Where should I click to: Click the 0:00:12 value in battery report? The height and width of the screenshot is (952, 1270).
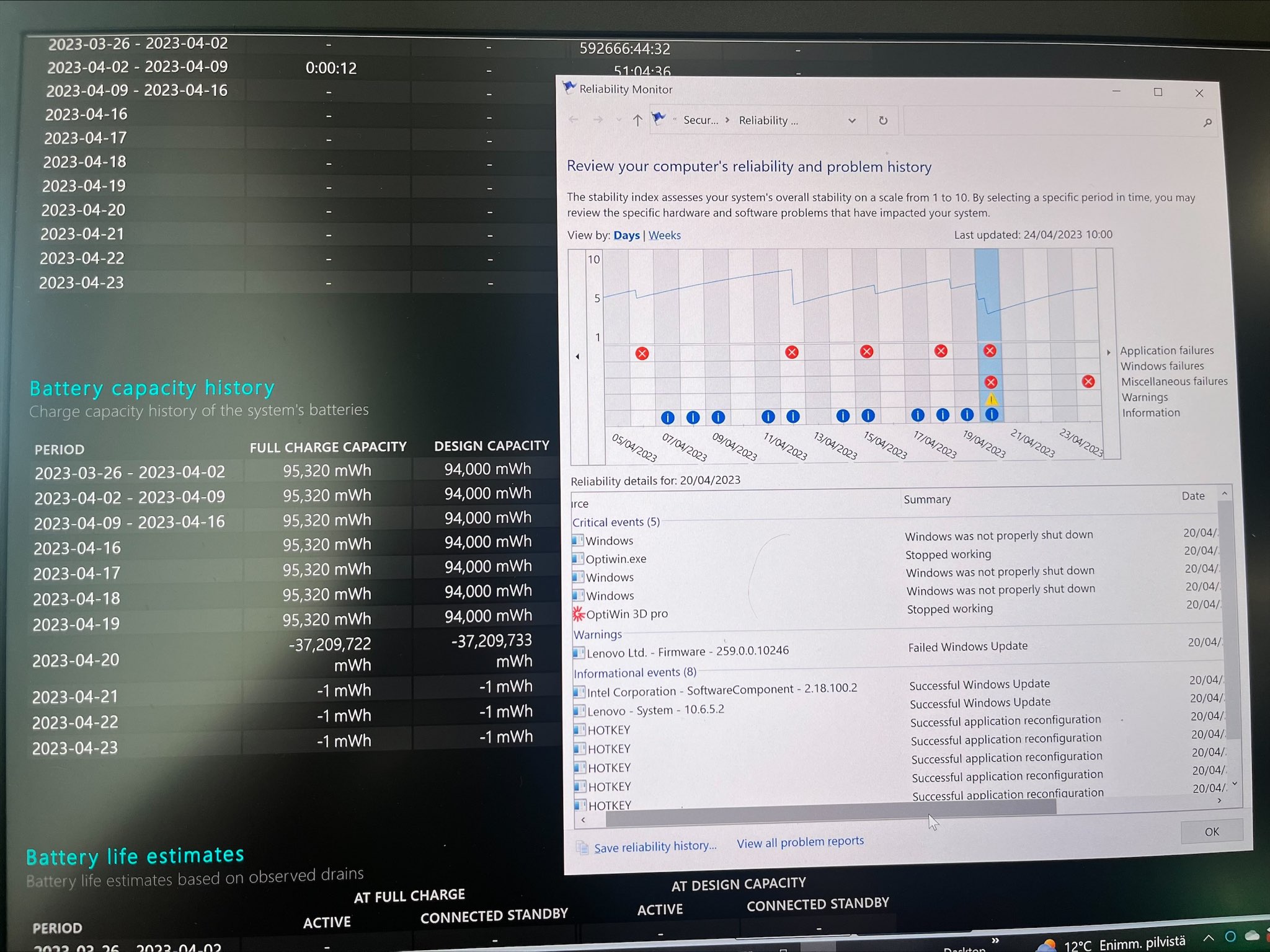tap(331, 68)
